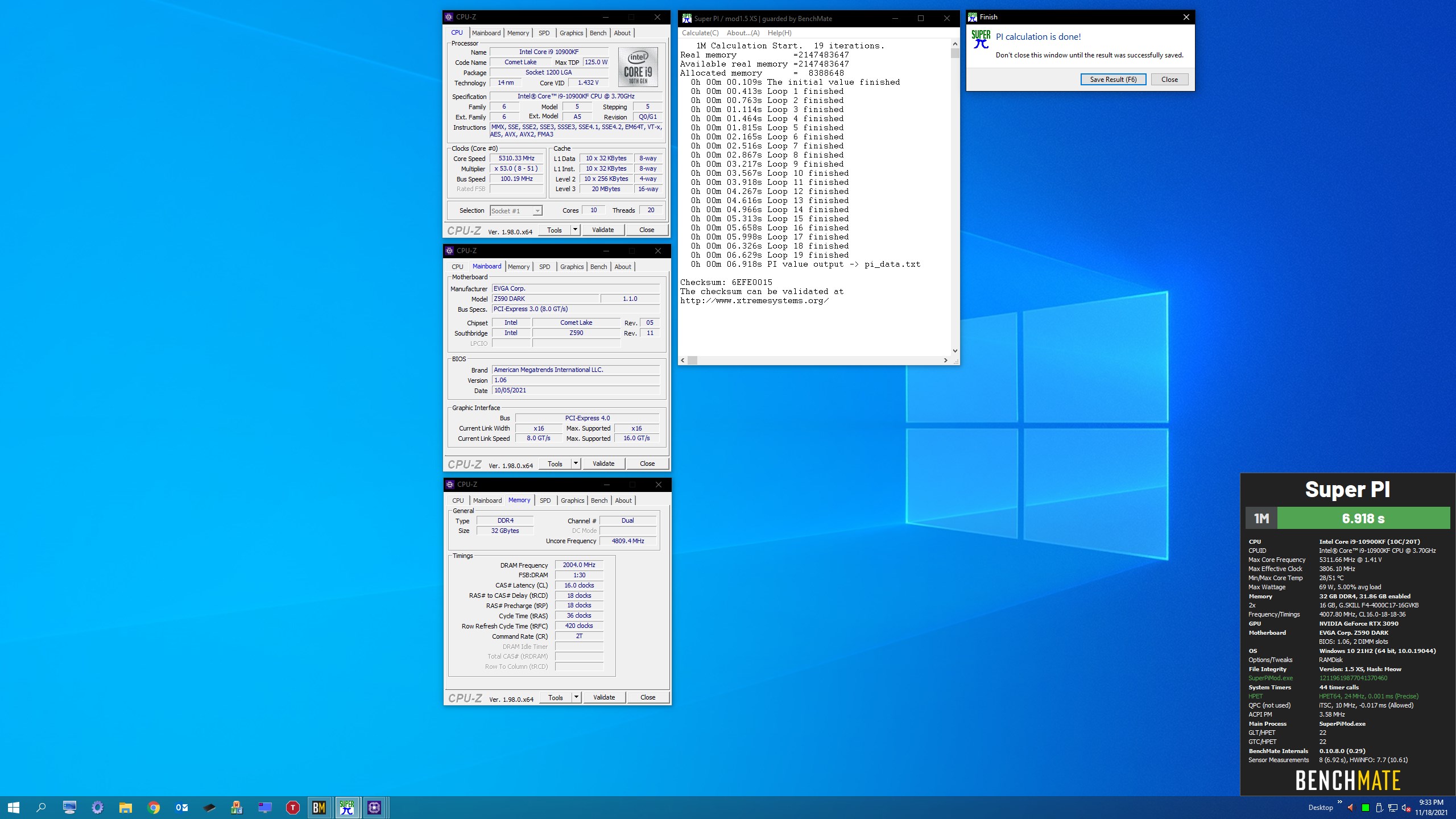Open Tools dropdown arrow in Memory CPU-Z window
This screenshot has width=1456, height=819.
pos(576,697)
